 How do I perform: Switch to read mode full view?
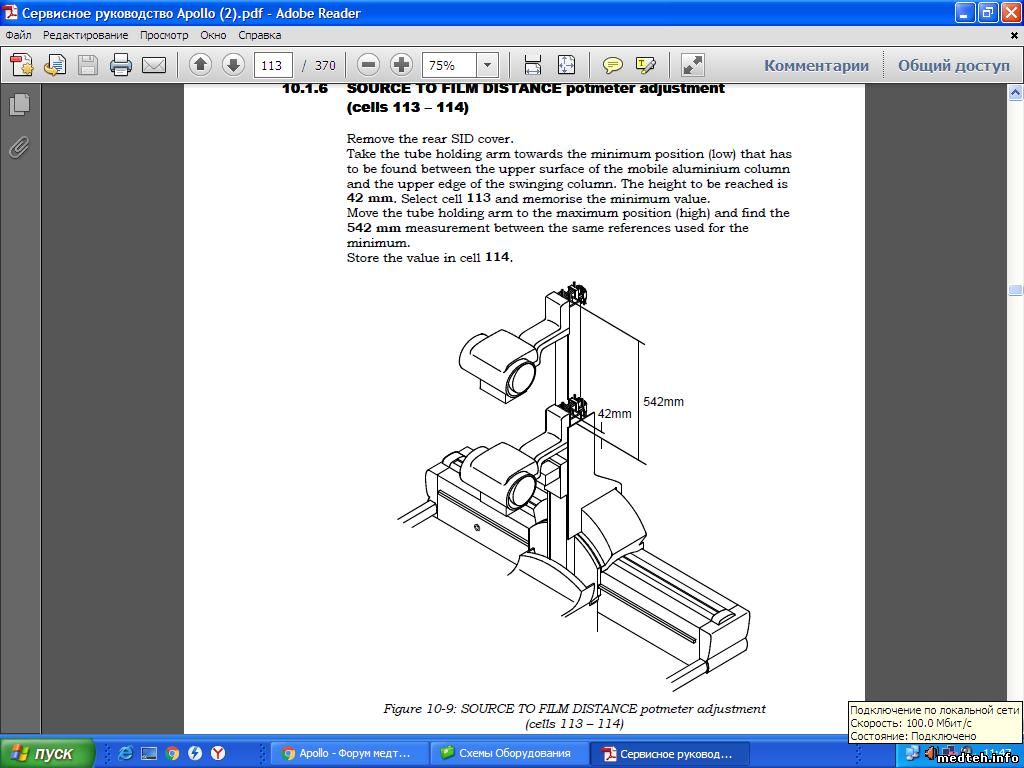pyautogui.click(x=693, y=65)
